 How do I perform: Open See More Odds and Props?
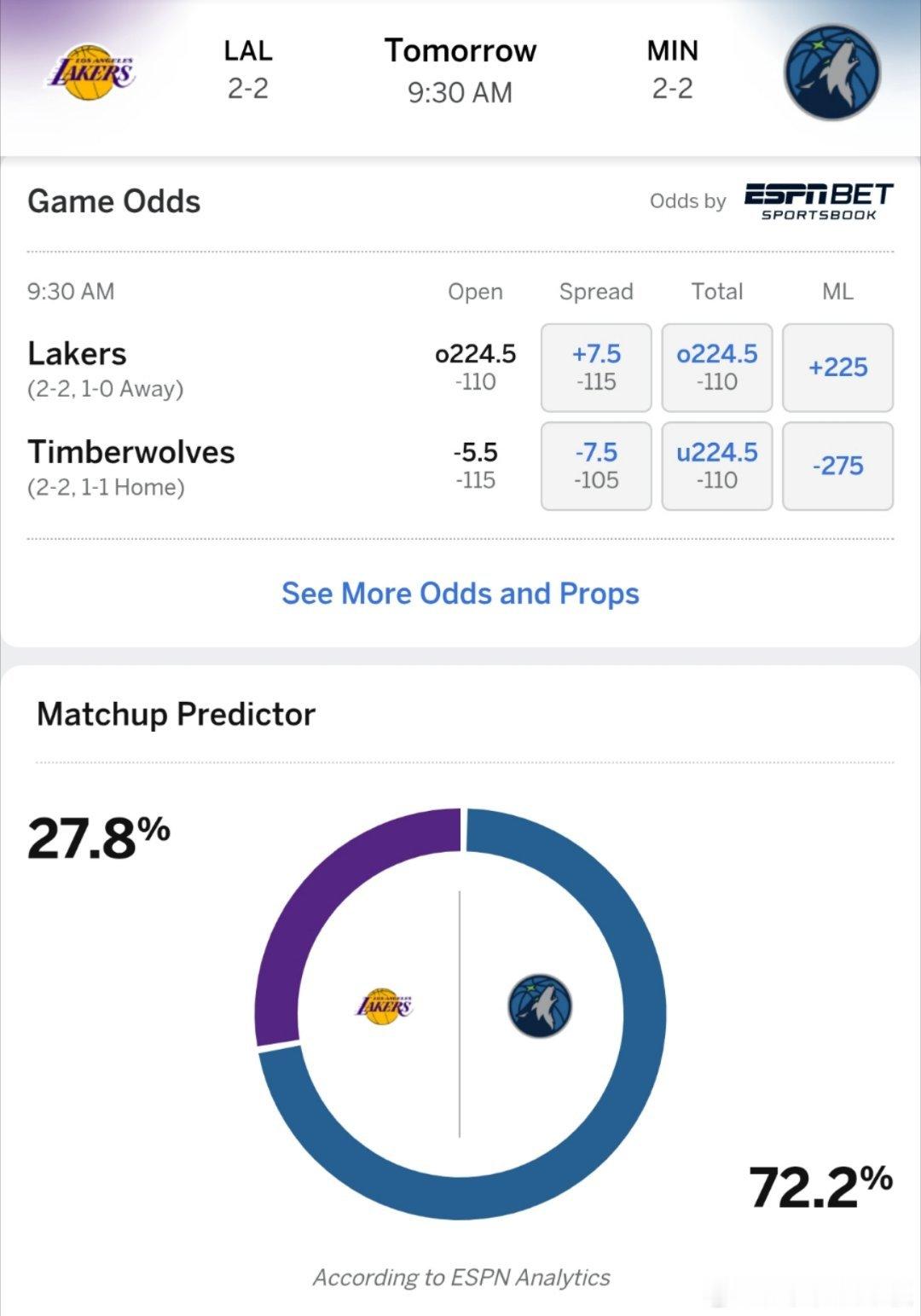[x=460, y=593]
